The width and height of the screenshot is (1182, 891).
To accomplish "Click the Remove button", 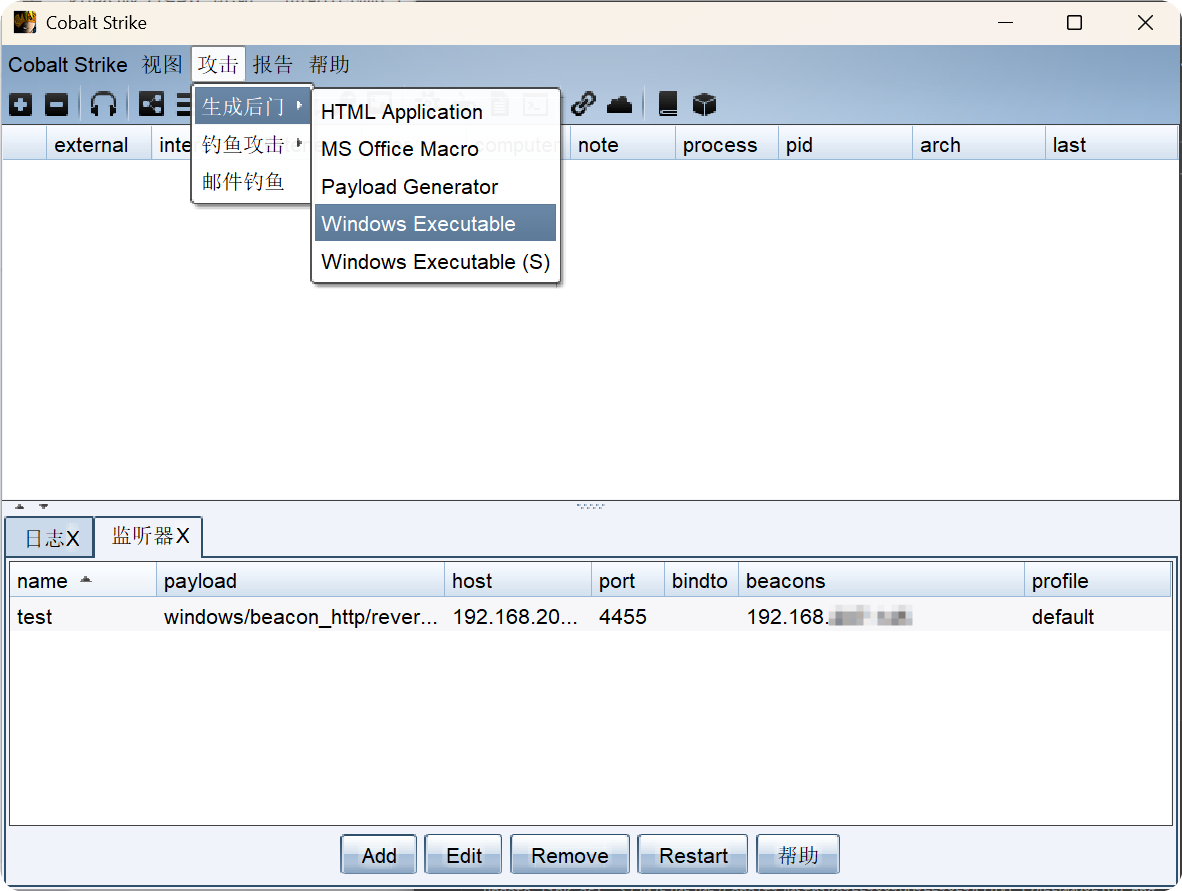I will point(570,855).
